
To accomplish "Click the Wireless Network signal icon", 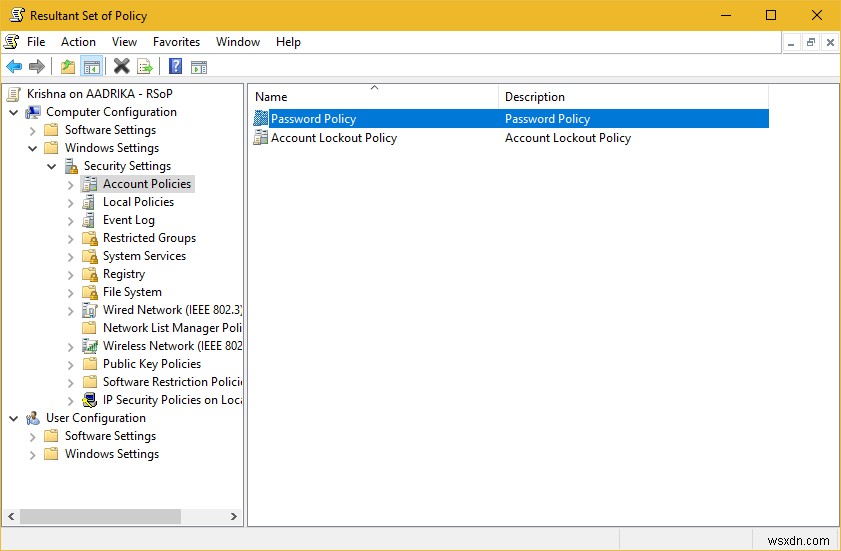I will 90,346.
